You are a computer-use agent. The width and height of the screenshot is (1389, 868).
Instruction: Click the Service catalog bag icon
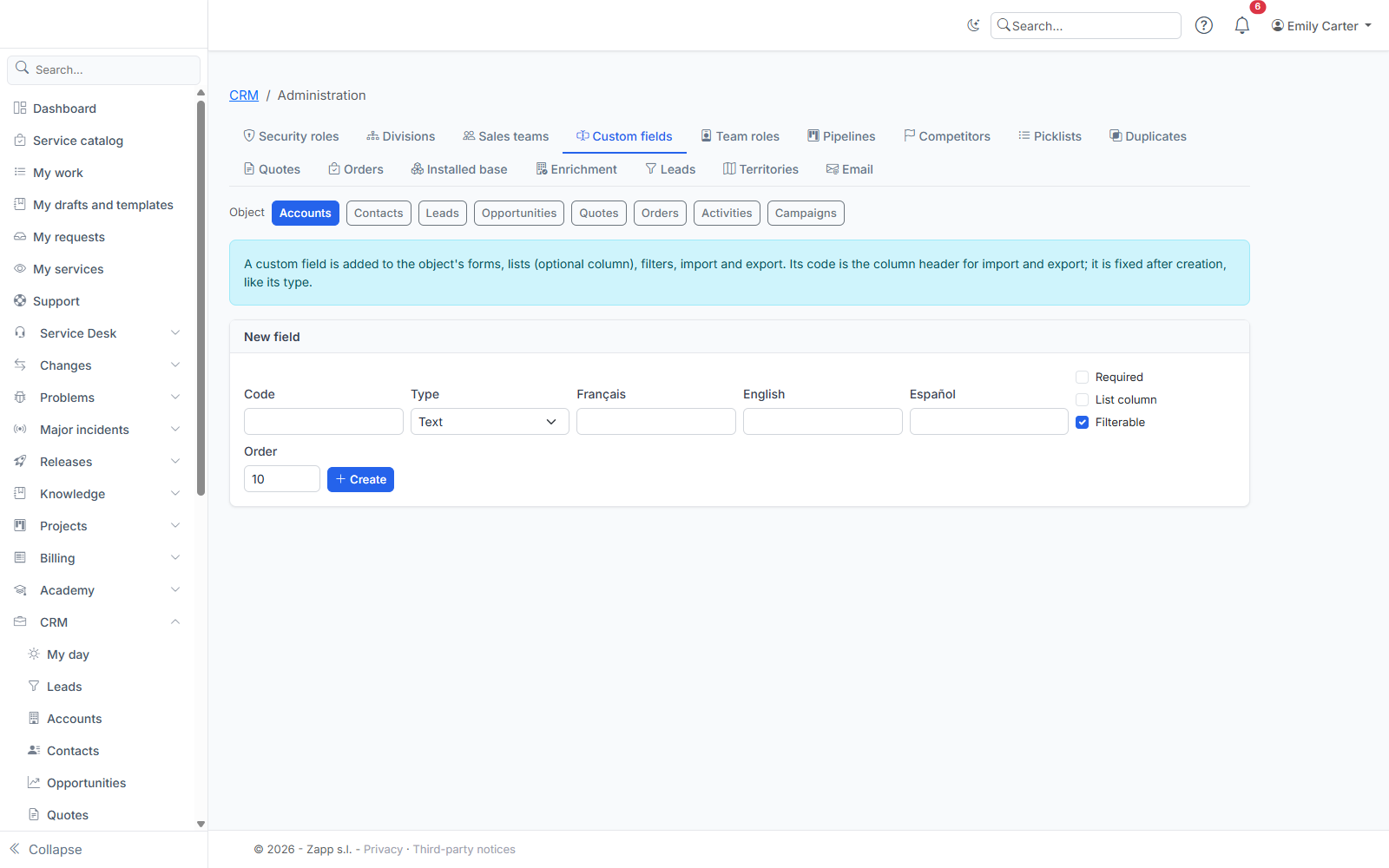20,141
